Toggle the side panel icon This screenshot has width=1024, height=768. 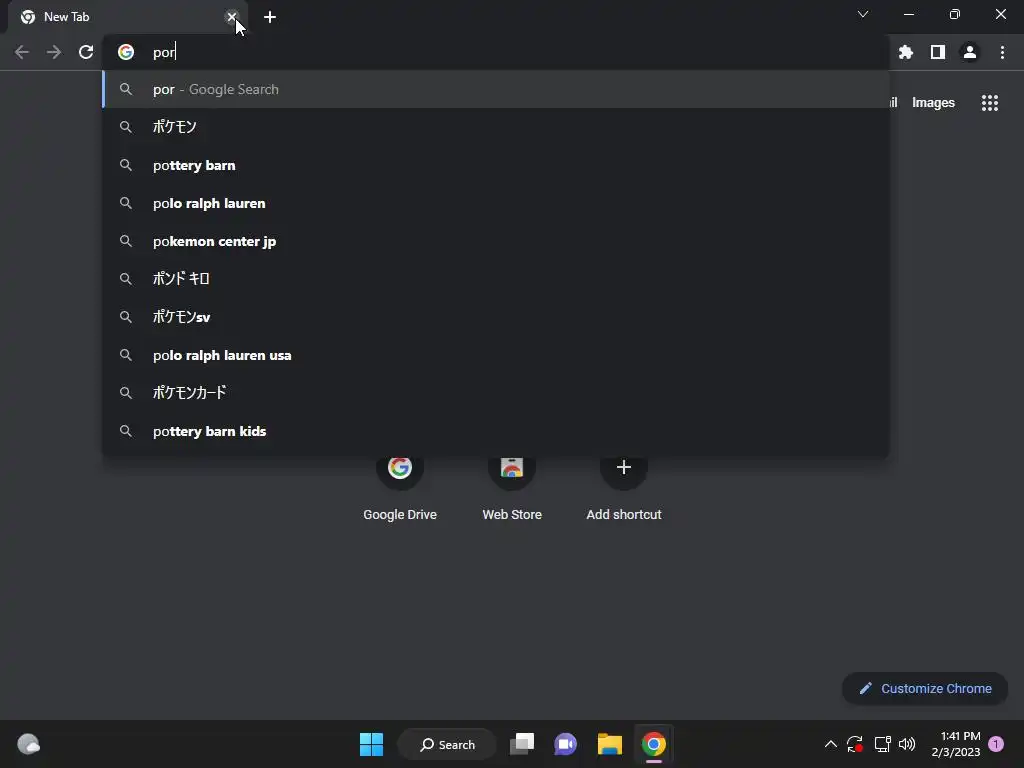pos(938,52)
